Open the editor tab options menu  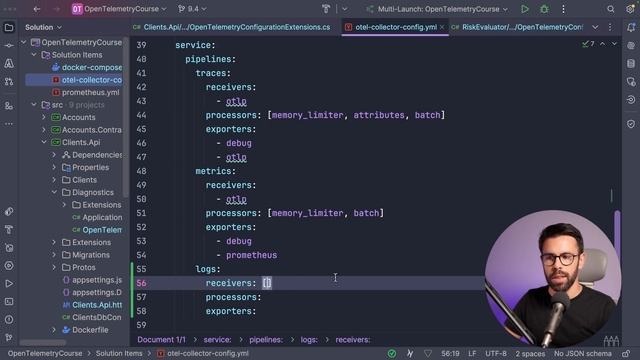[610, 27]
